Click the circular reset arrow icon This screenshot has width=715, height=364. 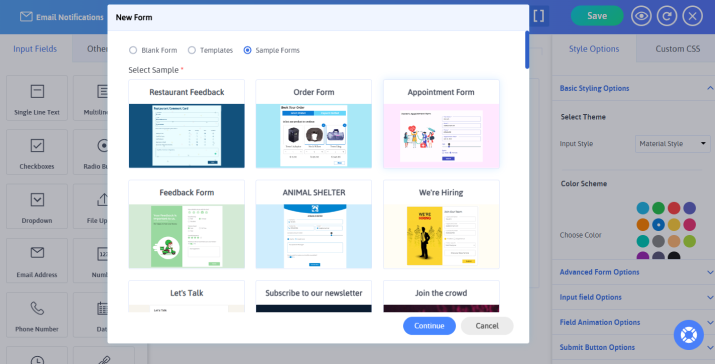click(x=667, y=16)
